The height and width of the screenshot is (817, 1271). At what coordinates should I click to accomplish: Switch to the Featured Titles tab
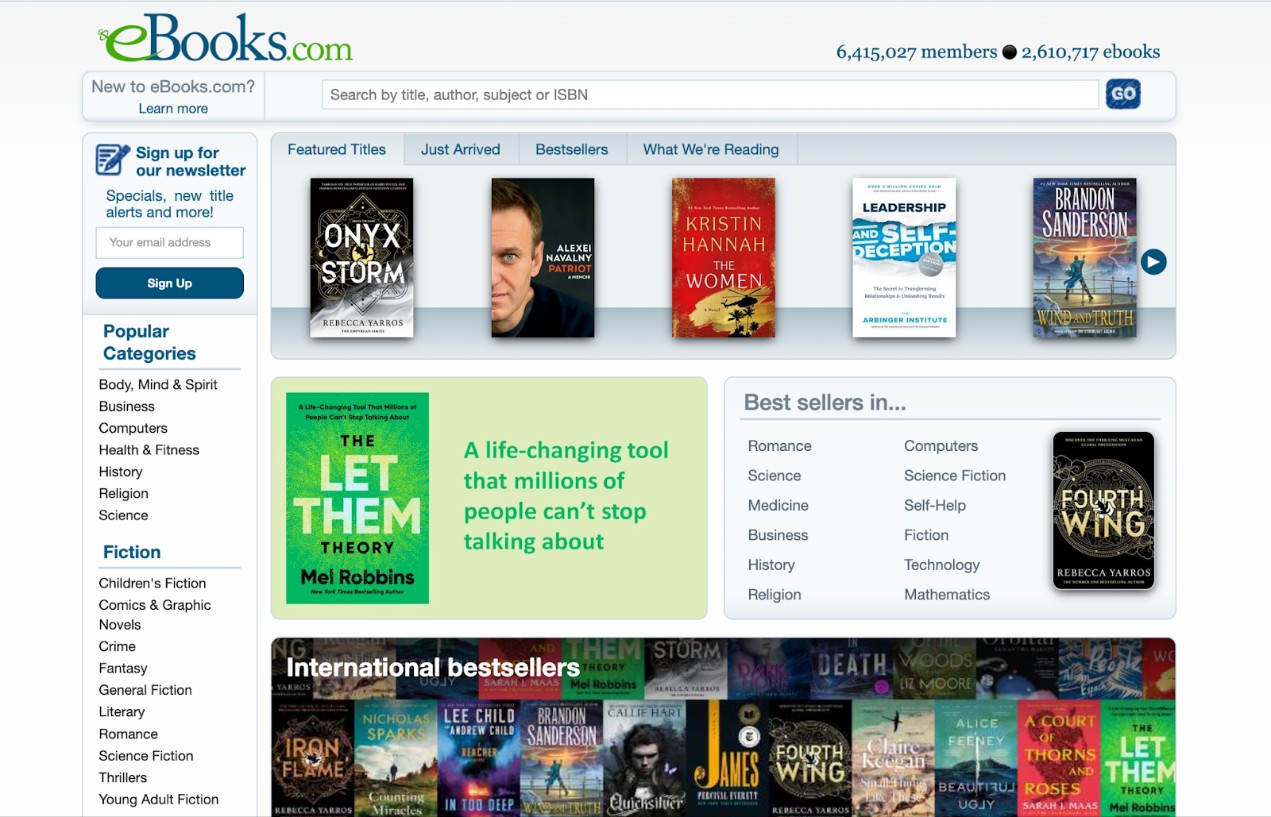337,149
